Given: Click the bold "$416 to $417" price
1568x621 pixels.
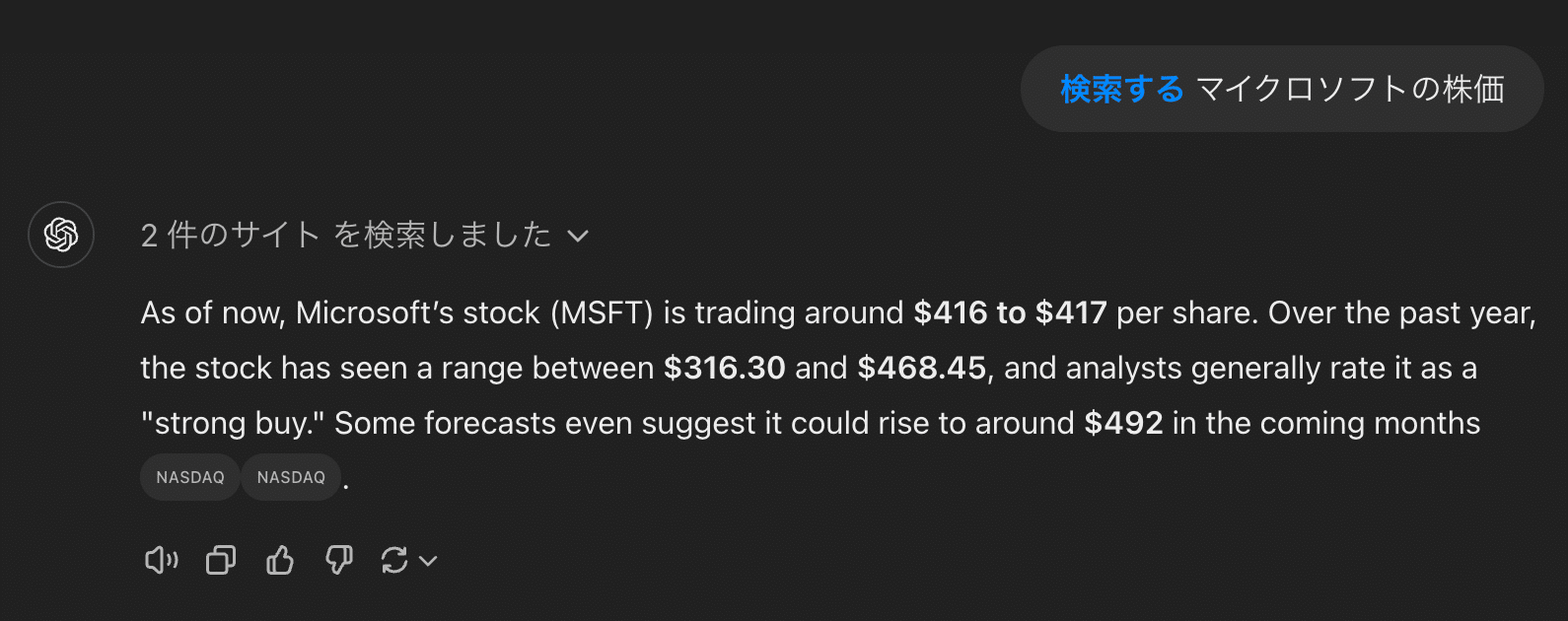Looking at the screenshot, I should coord(1010,312).
